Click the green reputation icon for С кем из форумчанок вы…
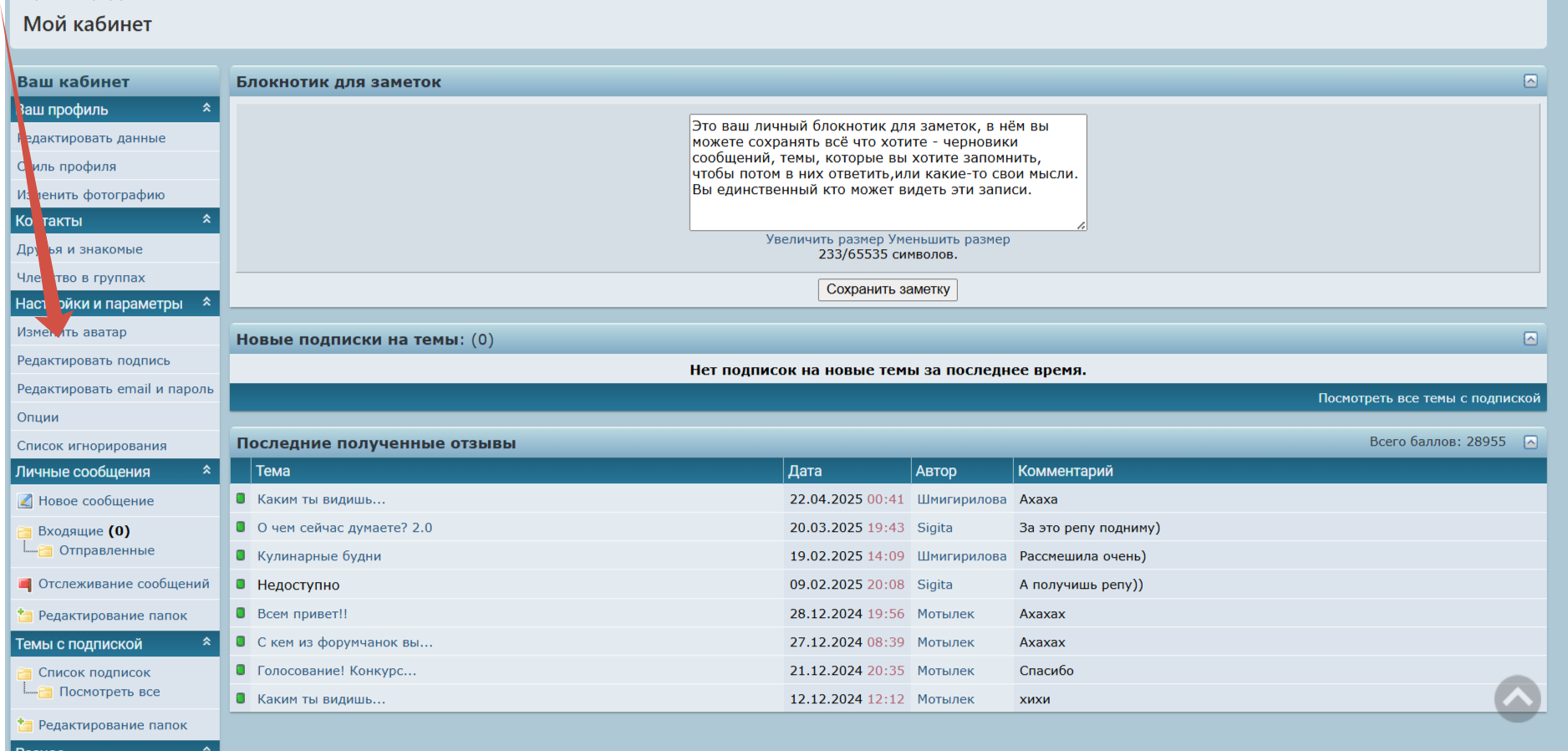1568x751 pixels. pos(241,641)
